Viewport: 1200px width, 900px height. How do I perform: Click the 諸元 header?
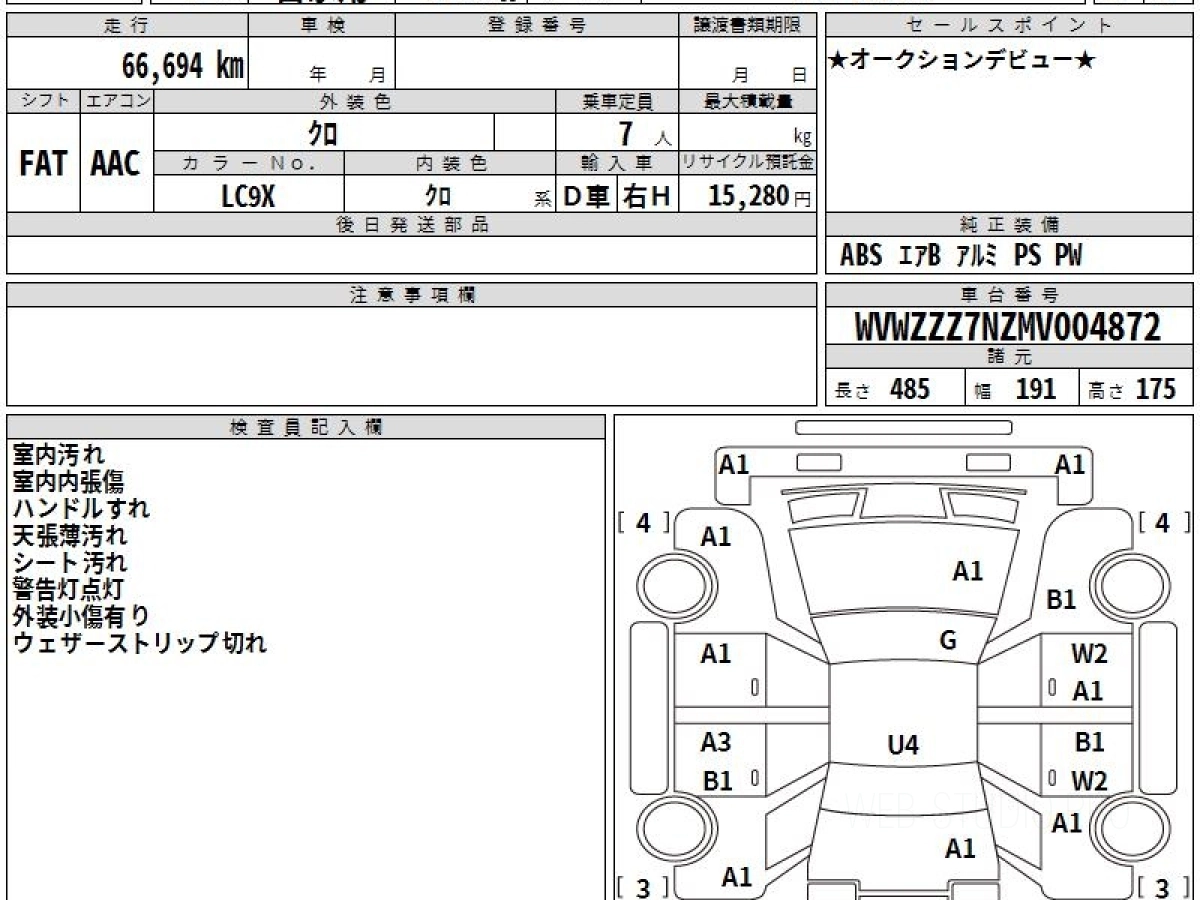coord(1010,357)
